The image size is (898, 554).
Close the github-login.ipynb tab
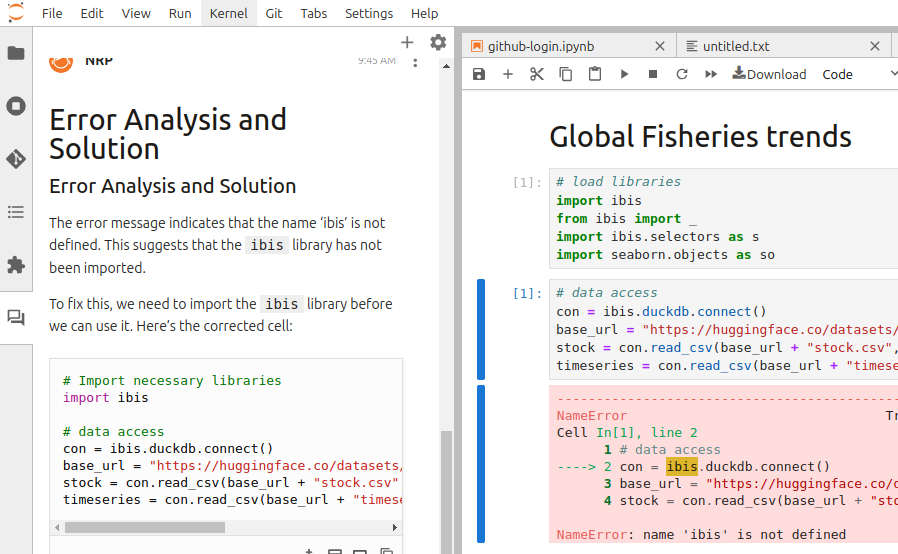click(x=659, y=46)
